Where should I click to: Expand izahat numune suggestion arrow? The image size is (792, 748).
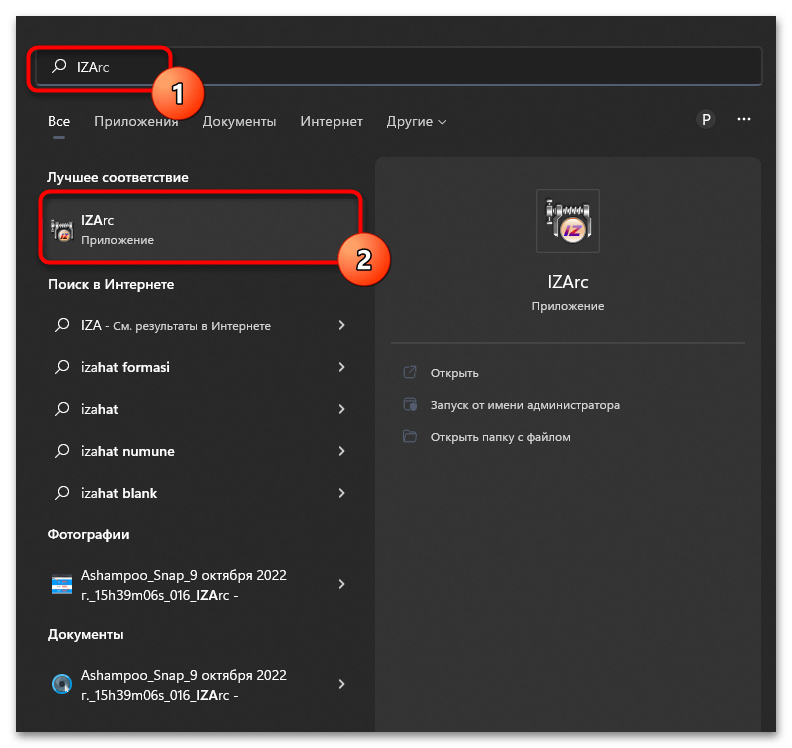(341, 451)
